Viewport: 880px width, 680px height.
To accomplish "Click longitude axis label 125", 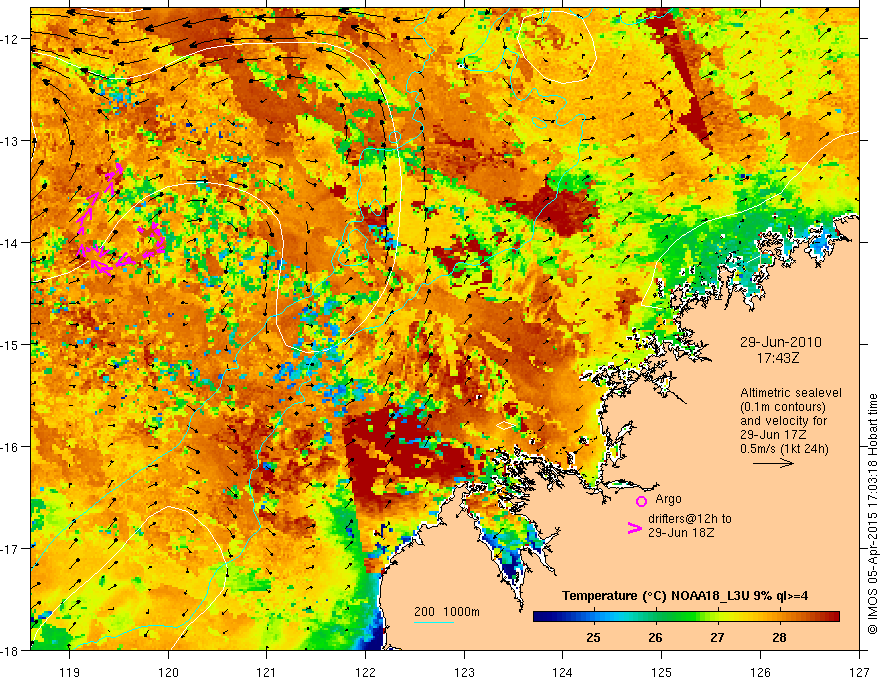I will [x=662, y=672].
